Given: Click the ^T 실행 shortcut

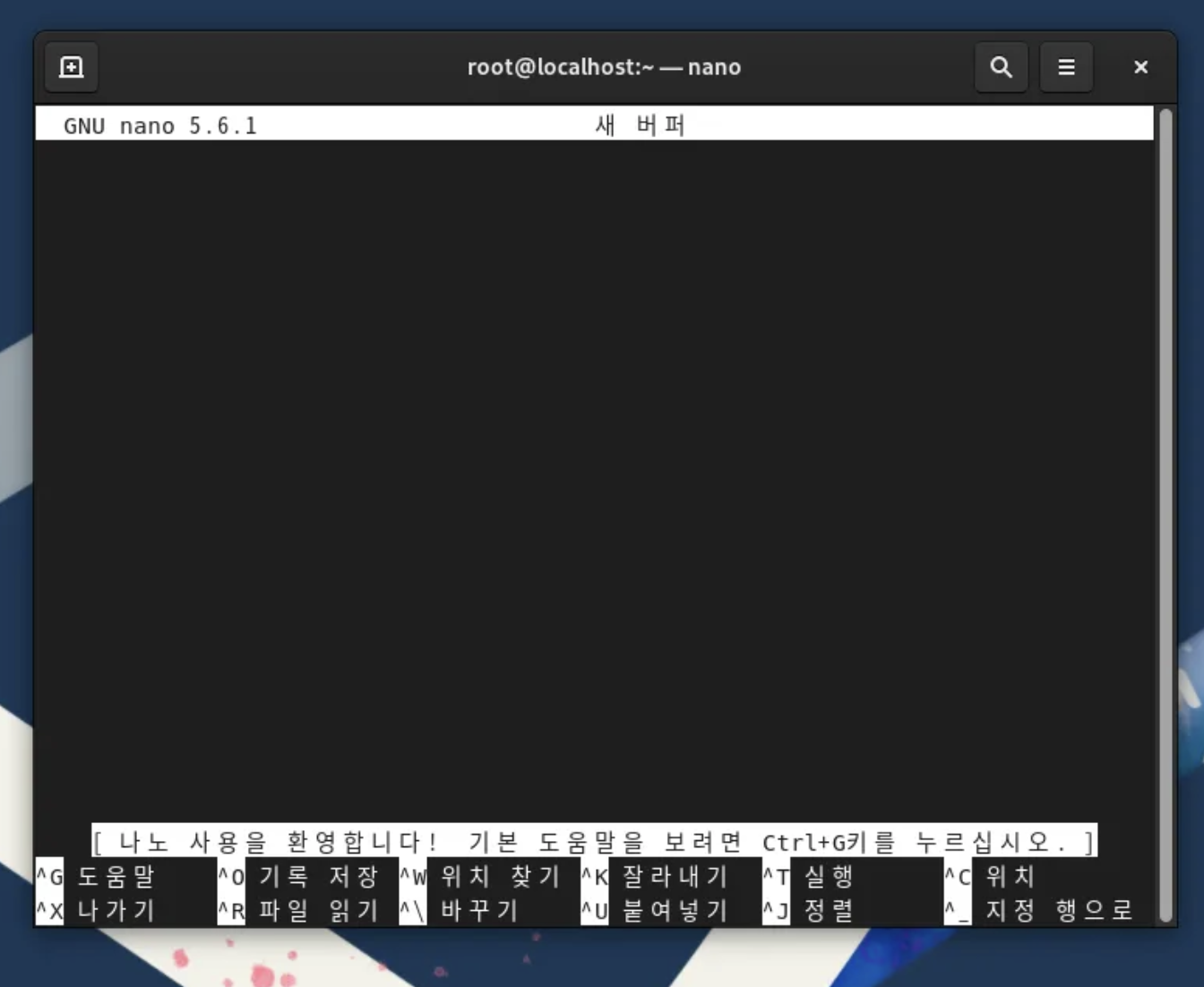Looking at the screenshot, I should tap(809, 876).
